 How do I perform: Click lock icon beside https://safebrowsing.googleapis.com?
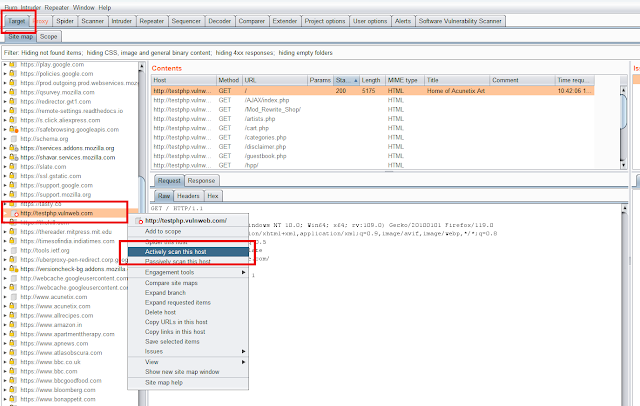13,129
